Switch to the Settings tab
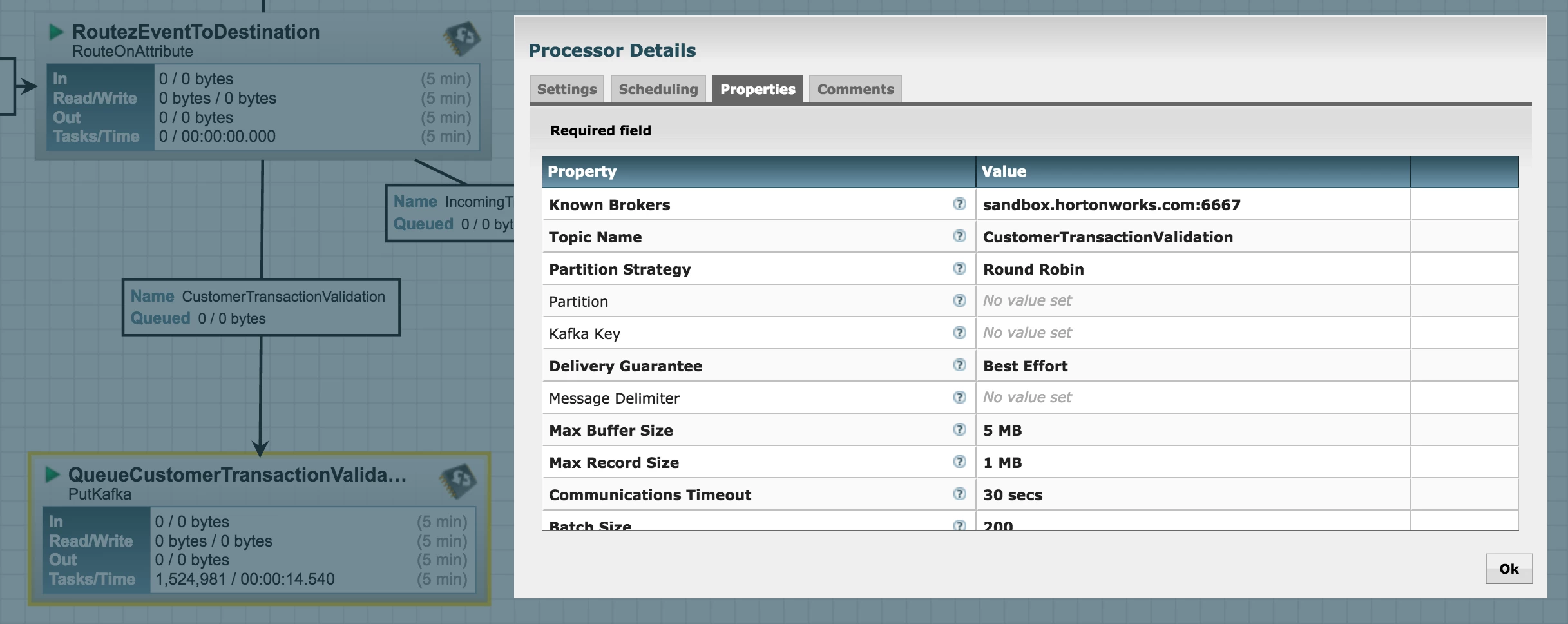The image size is (1568, 624). click(567, 89)
